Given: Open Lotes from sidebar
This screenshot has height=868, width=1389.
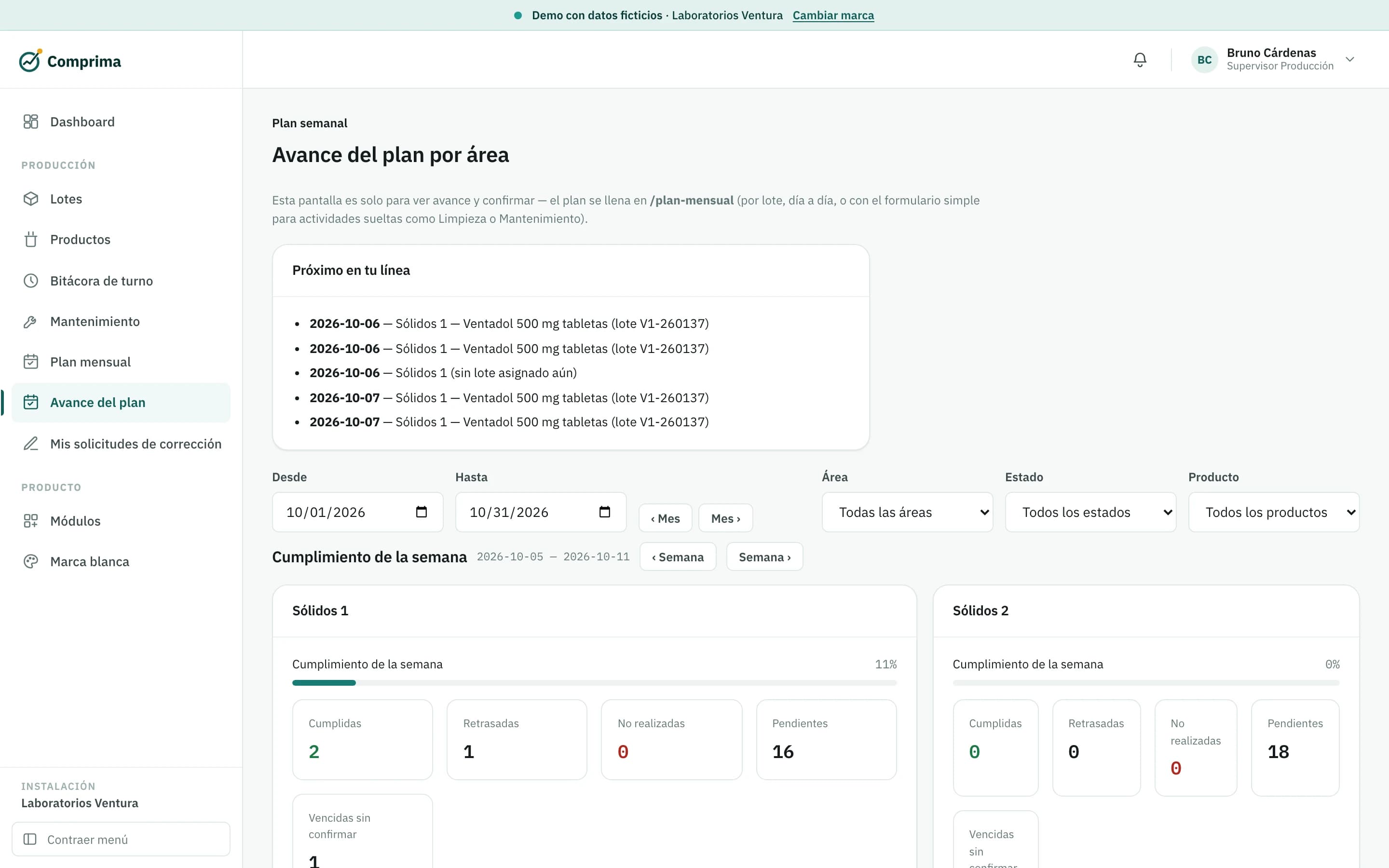Looking at the screenshot, I should coord(121,199).
